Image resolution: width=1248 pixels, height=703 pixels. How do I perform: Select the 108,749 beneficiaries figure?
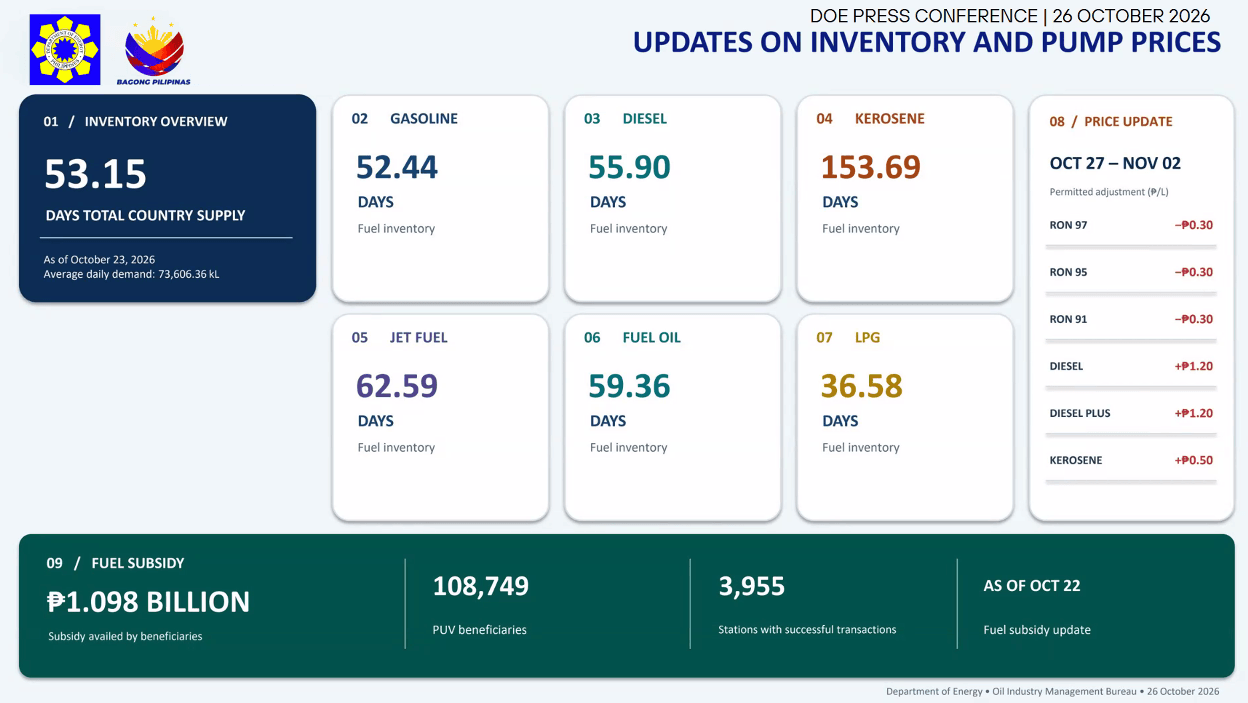(481, 586)
